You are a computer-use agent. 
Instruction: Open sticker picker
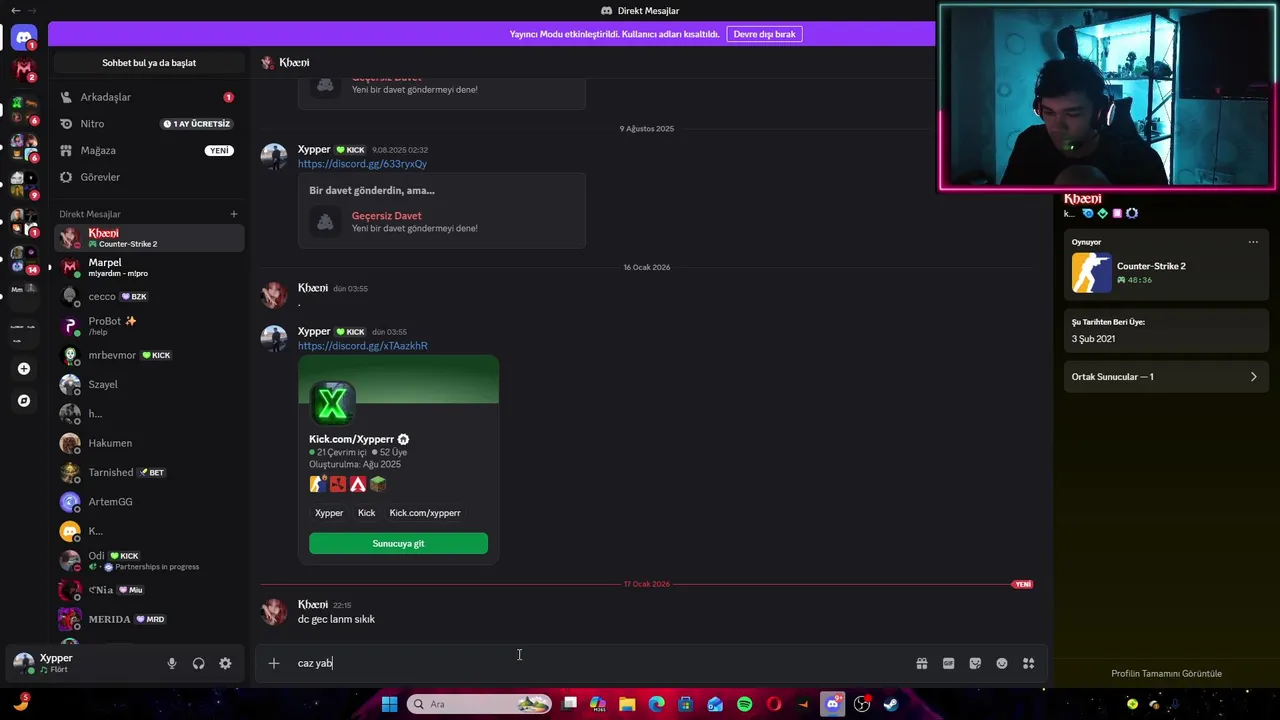(975, 663)
